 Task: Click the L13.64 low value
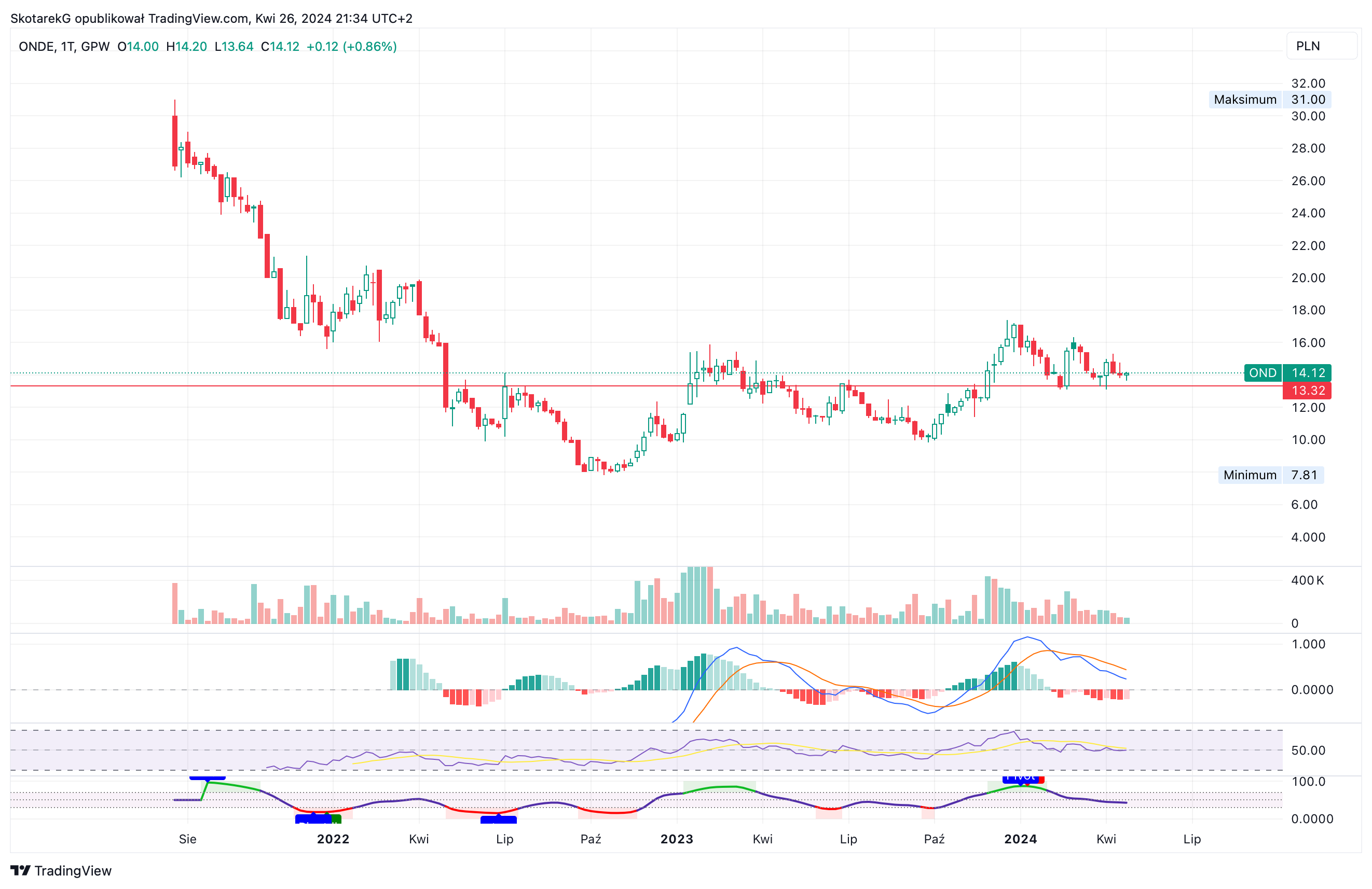234,47
